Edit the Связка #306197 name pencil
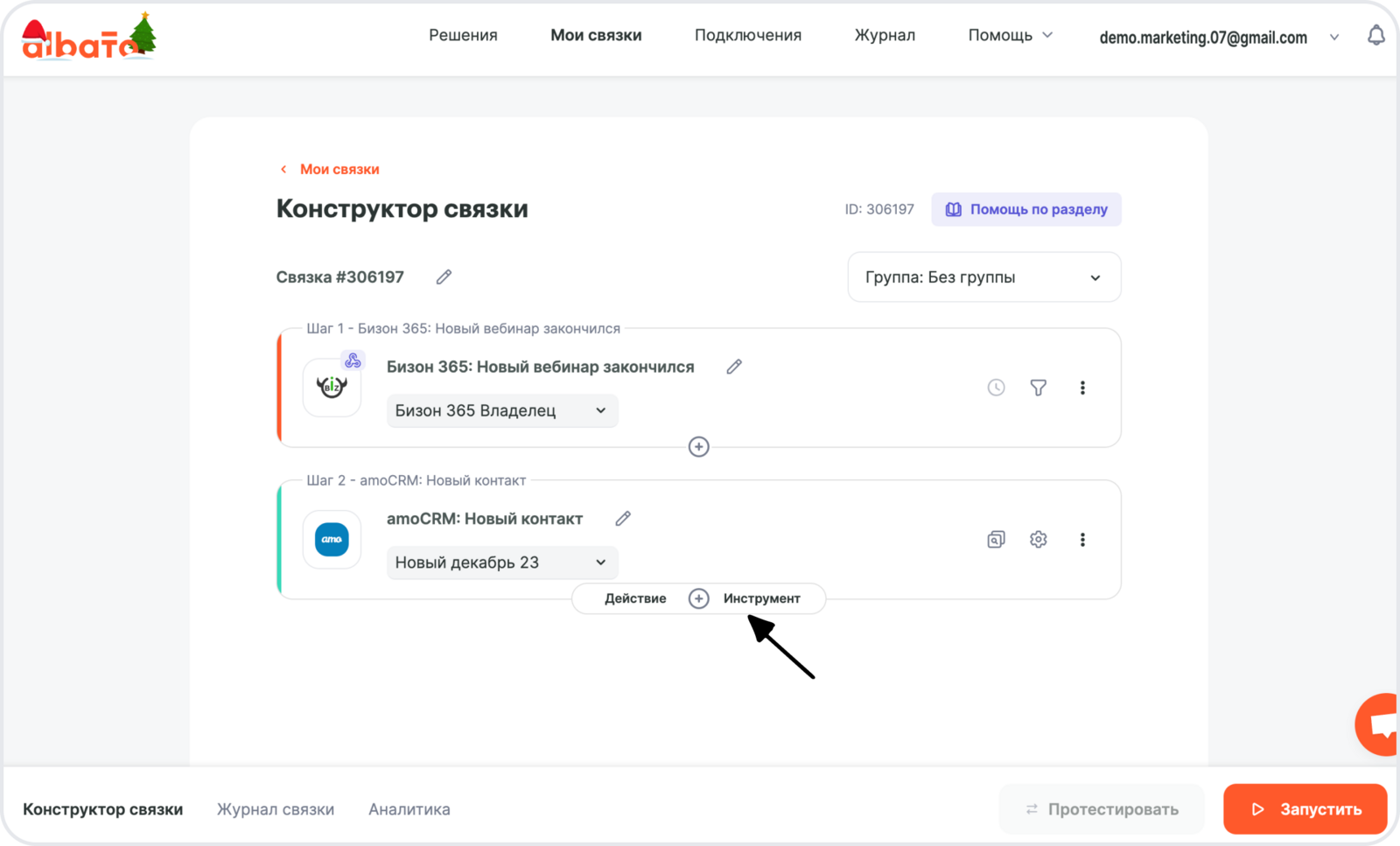Screen dimensions: 1400x846 tap(444, 277)
